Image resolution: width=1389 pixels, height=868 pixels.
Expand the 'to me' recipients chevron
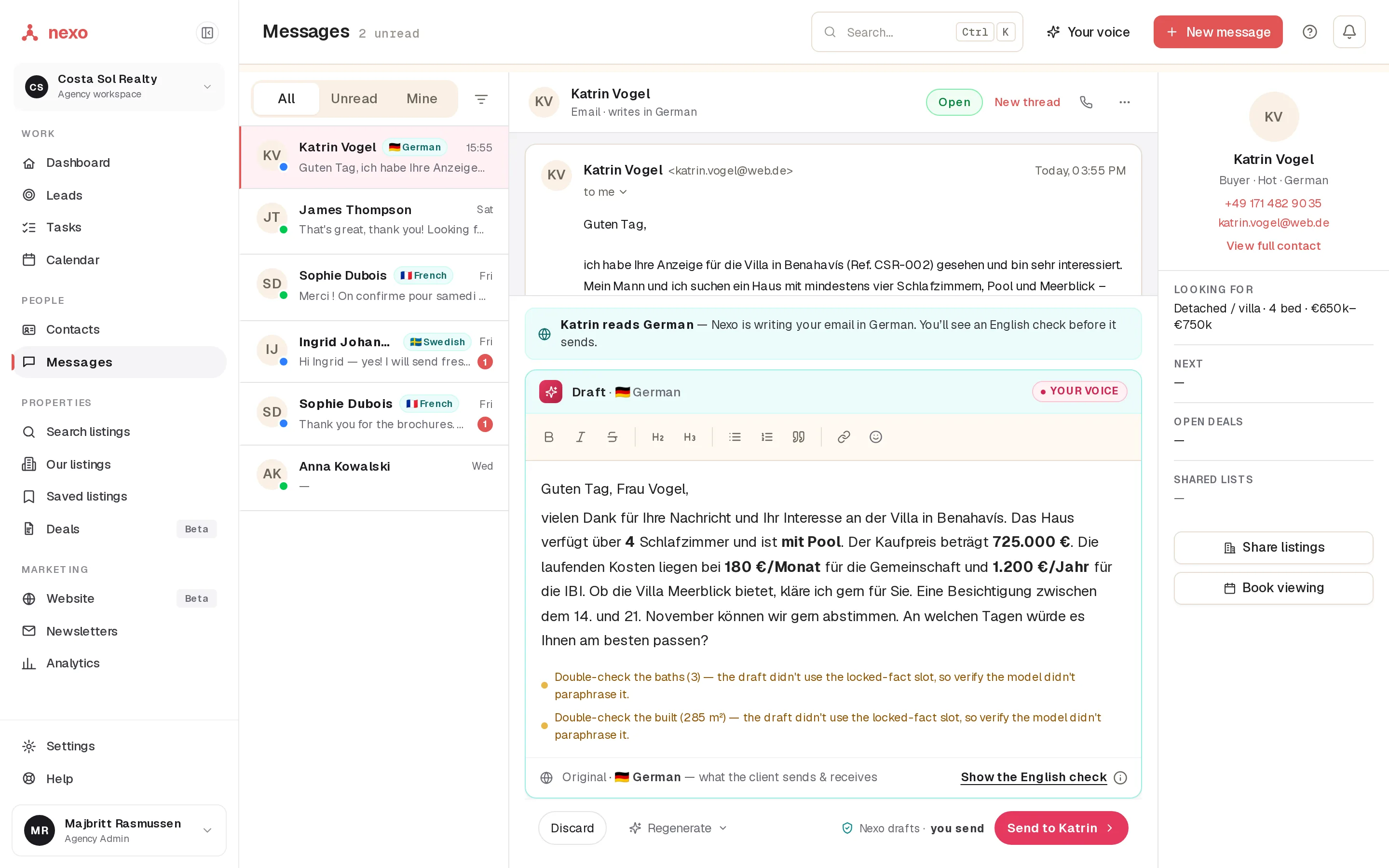623,192
